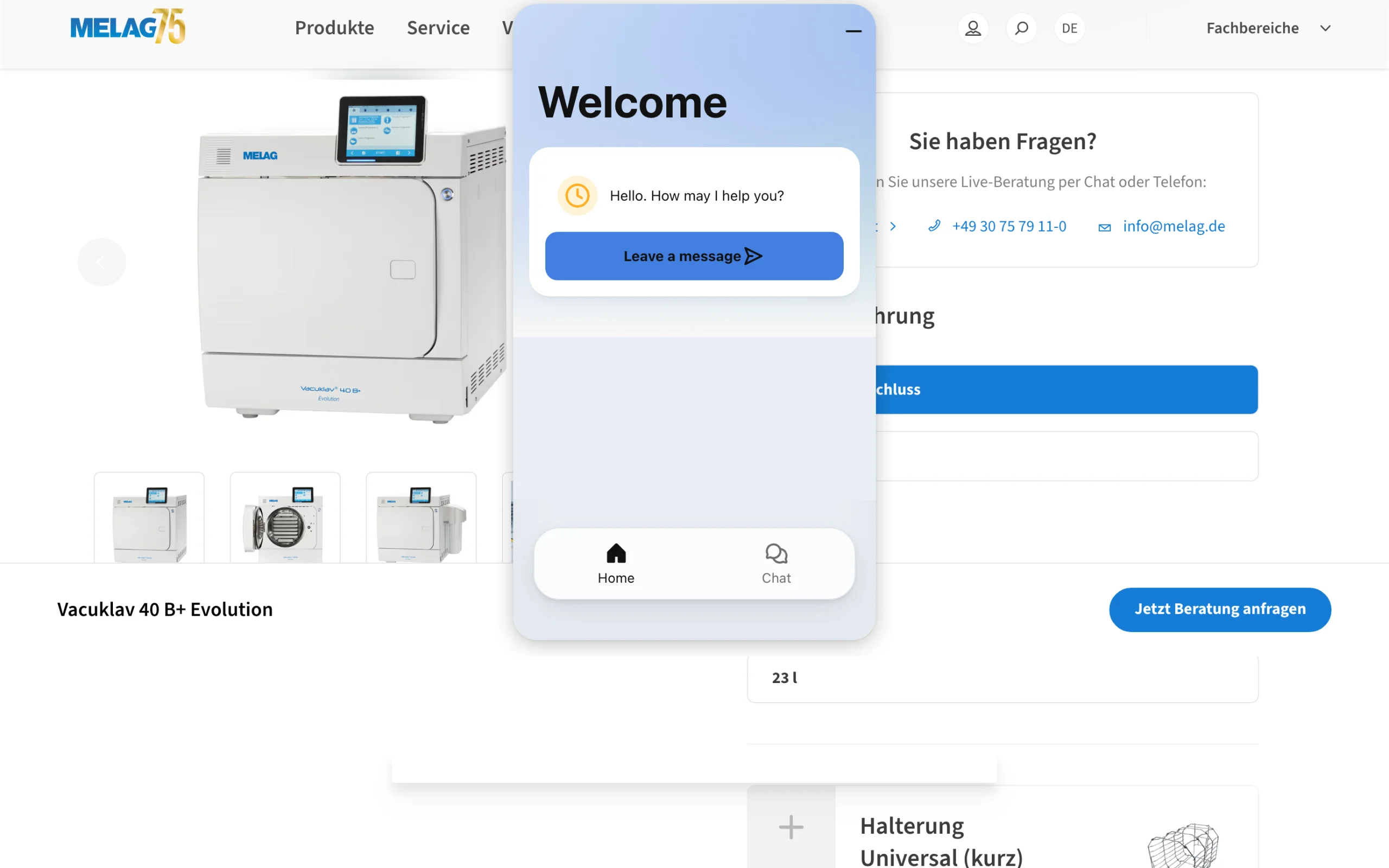Click the main Vacuklav 40 B+ product image

click(x=351, y=259)
